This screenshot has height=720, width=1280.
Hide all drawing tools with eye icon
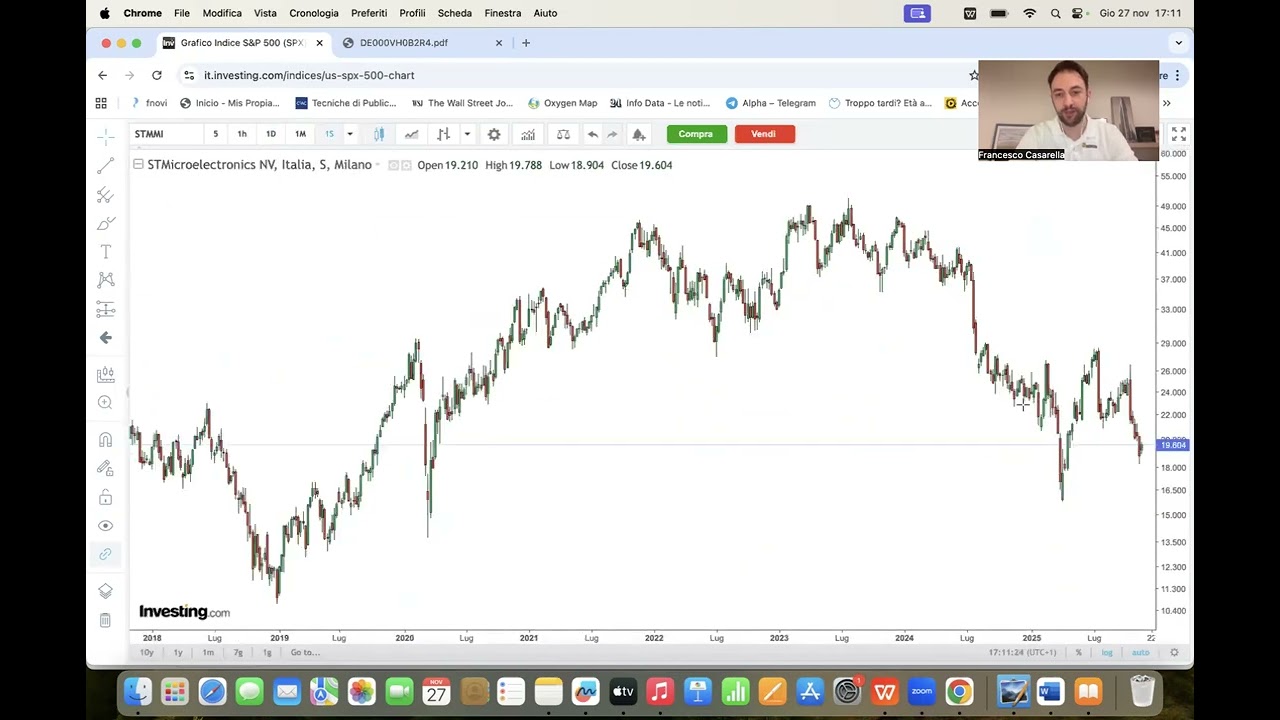coord(105,526)
